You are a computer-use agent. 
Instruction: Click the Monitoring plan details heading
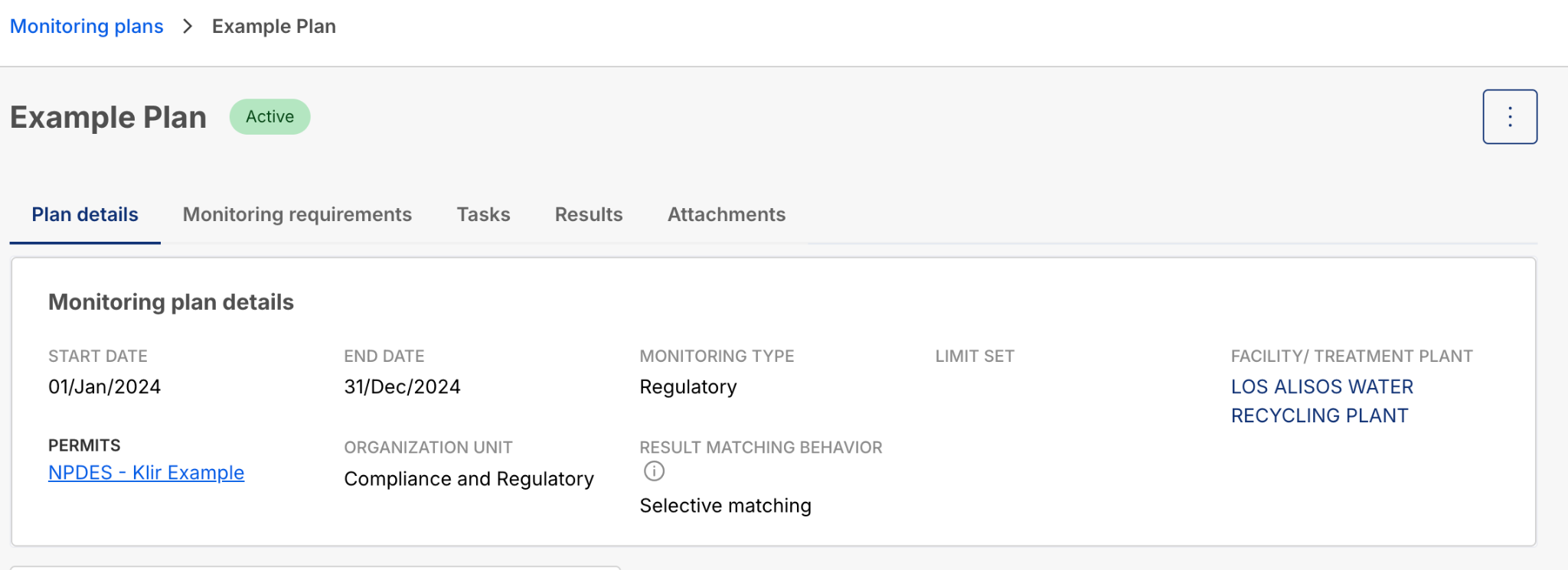tap(171, 302)
